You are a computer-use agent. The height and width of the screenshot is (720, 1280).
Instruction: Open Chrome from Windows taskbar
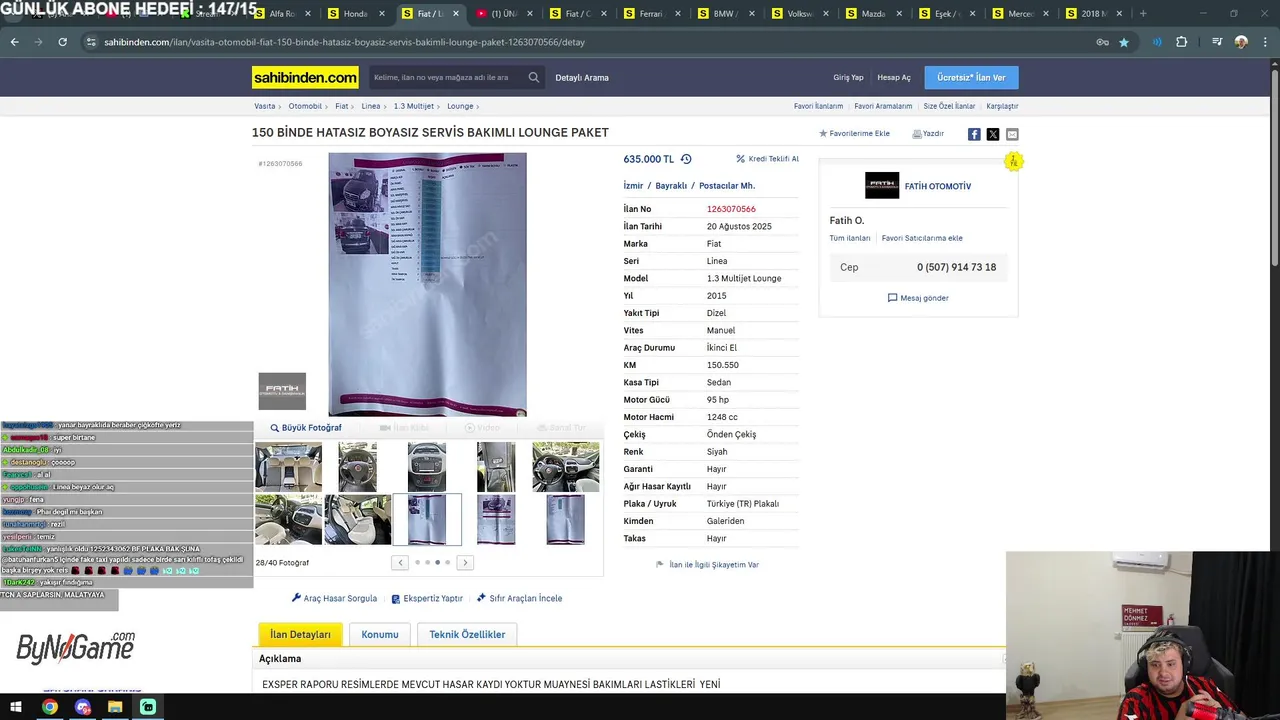point(50,707)
